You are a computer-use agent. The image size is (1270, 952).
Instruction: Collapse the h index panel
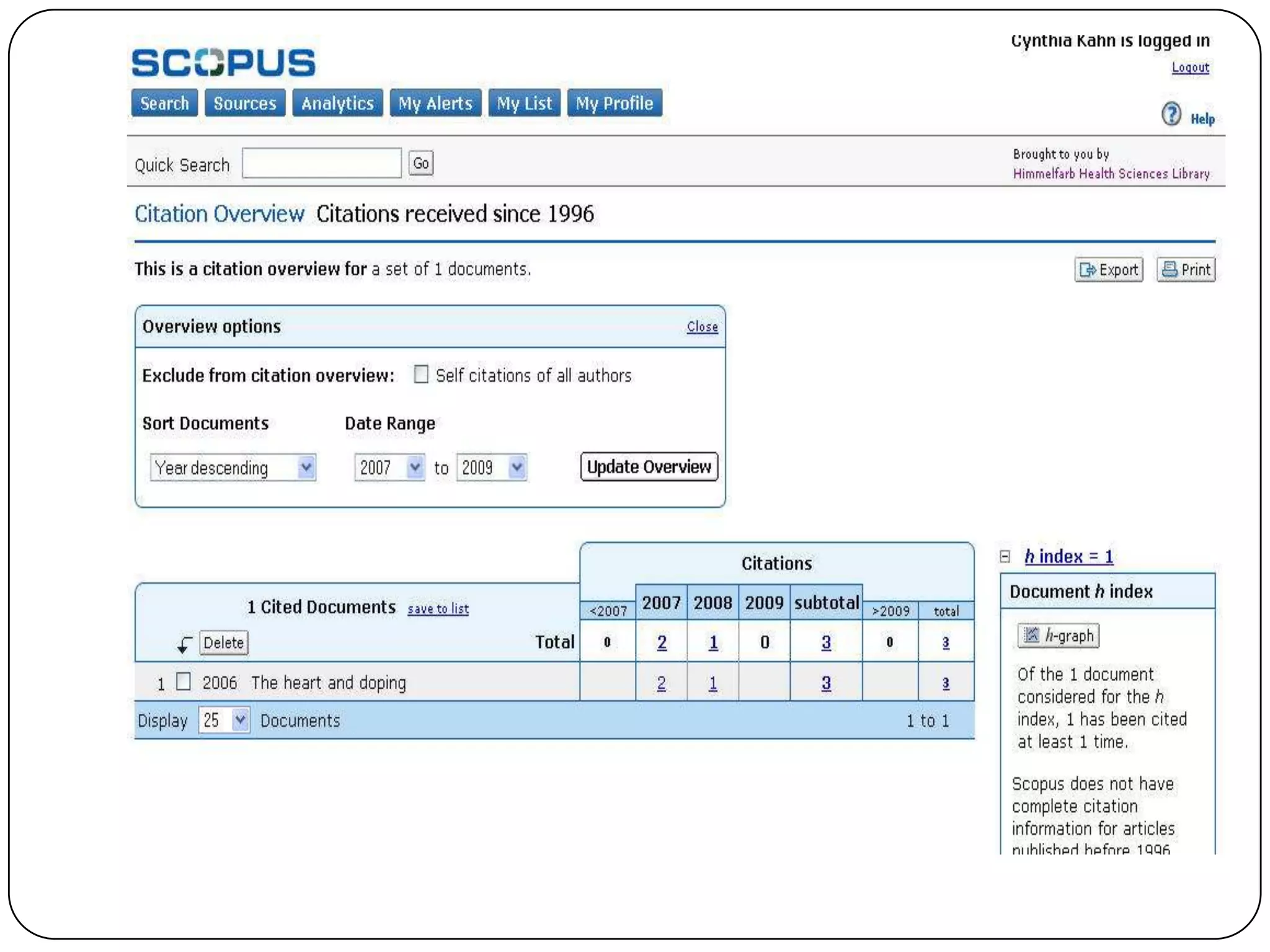pyautogui.click(x=1005, y=557)
